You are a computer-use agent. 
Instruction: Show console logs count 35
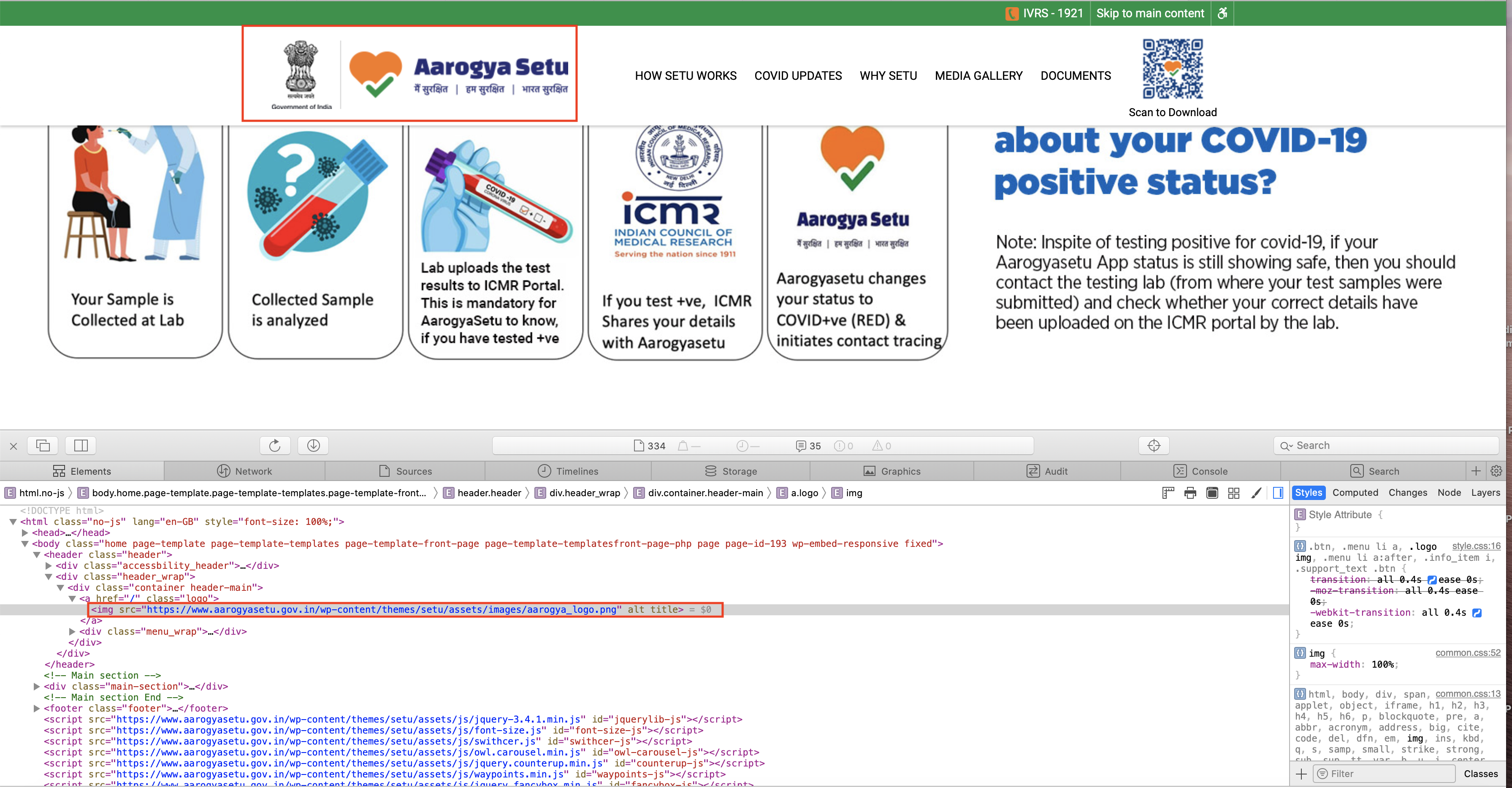[808, 446]
